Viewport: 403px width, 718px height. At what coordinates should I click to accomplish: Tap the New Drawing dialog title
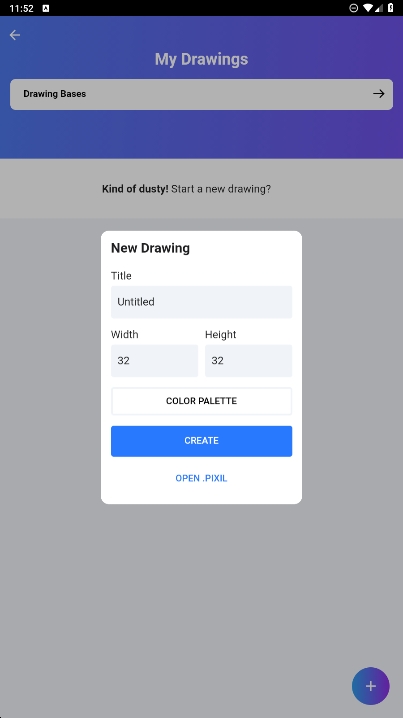[150, 248]
